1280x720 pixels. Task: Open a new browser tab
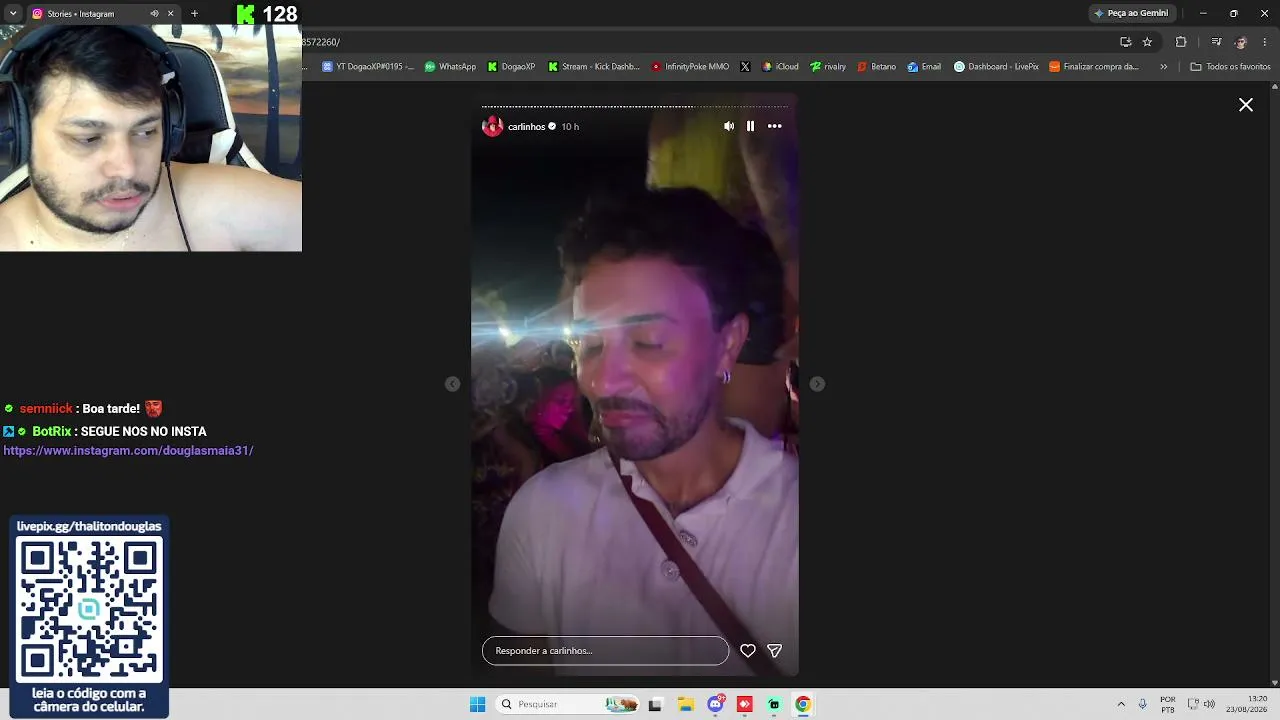[194, 14]
